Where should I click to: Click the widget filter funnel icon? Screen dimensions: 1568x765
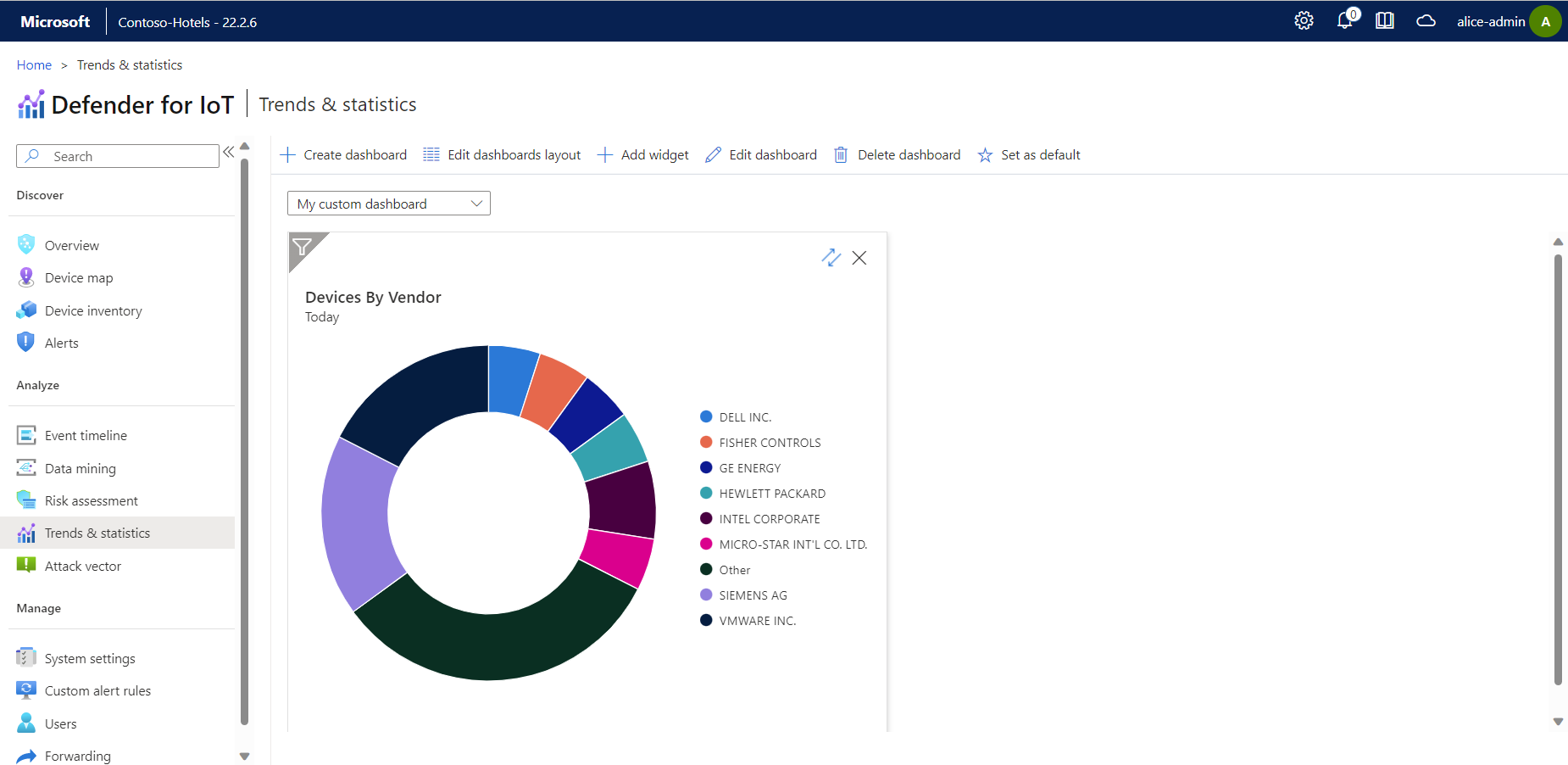point(302,247)
